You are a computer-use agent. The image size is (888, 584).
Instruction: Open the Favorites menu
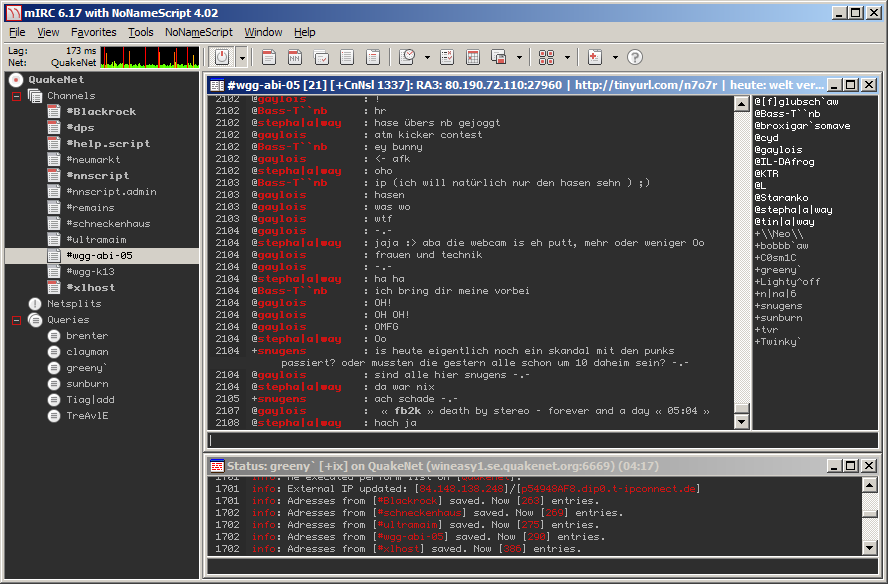pos(93,32)
